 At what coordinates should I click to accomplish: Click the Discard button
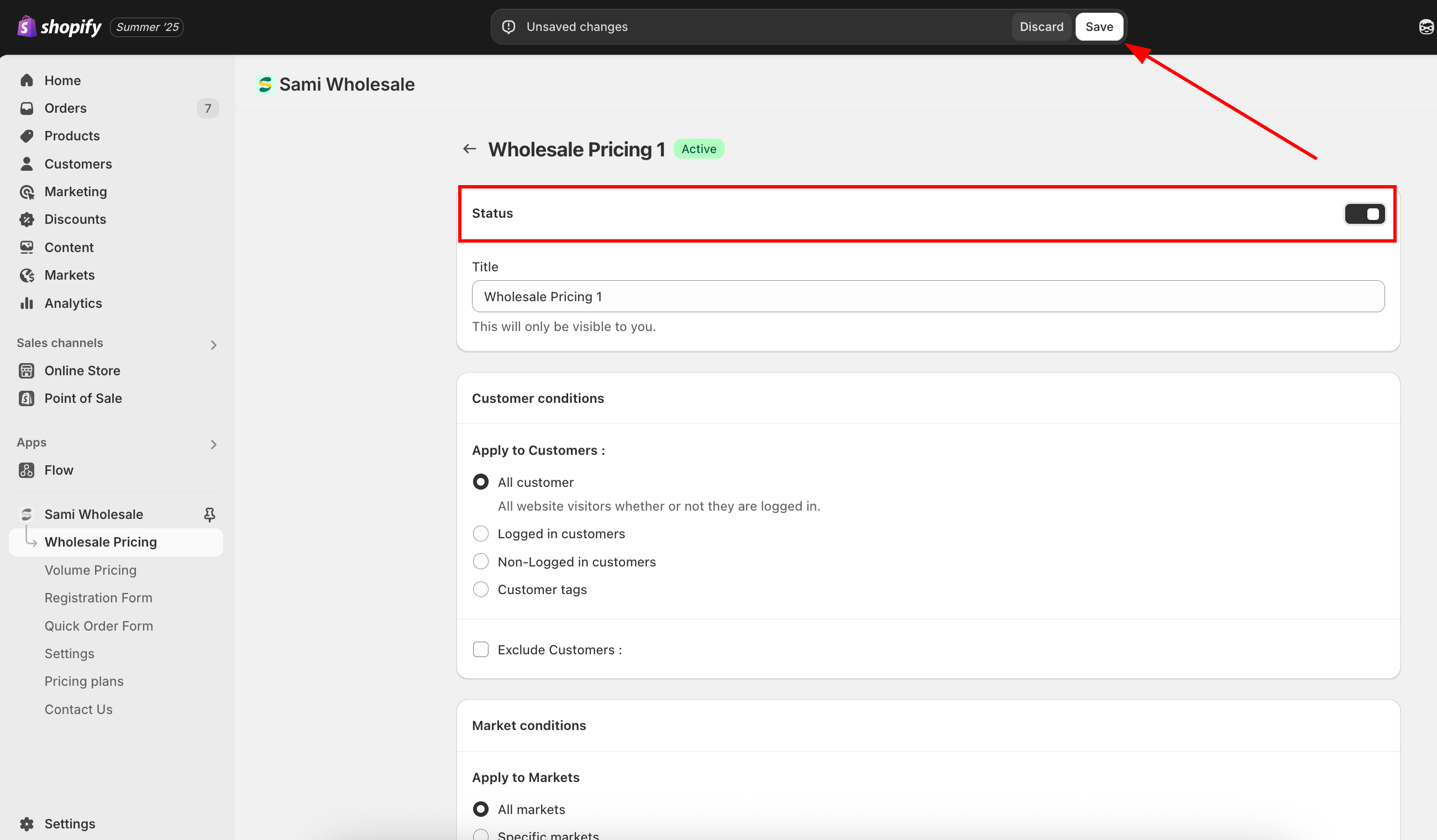(1041, 27)
